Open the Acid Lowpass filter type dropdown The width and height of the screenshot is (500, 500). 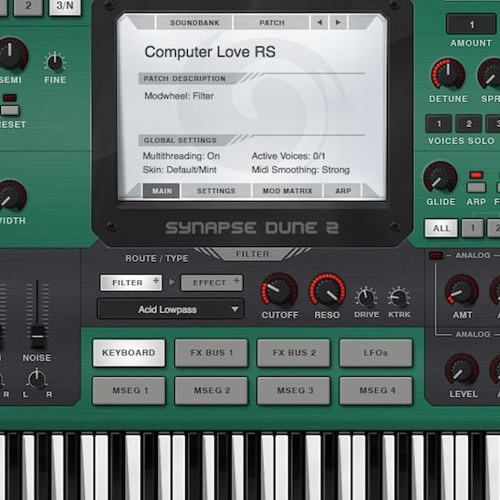pyautogui.click(x=171, y=309)
